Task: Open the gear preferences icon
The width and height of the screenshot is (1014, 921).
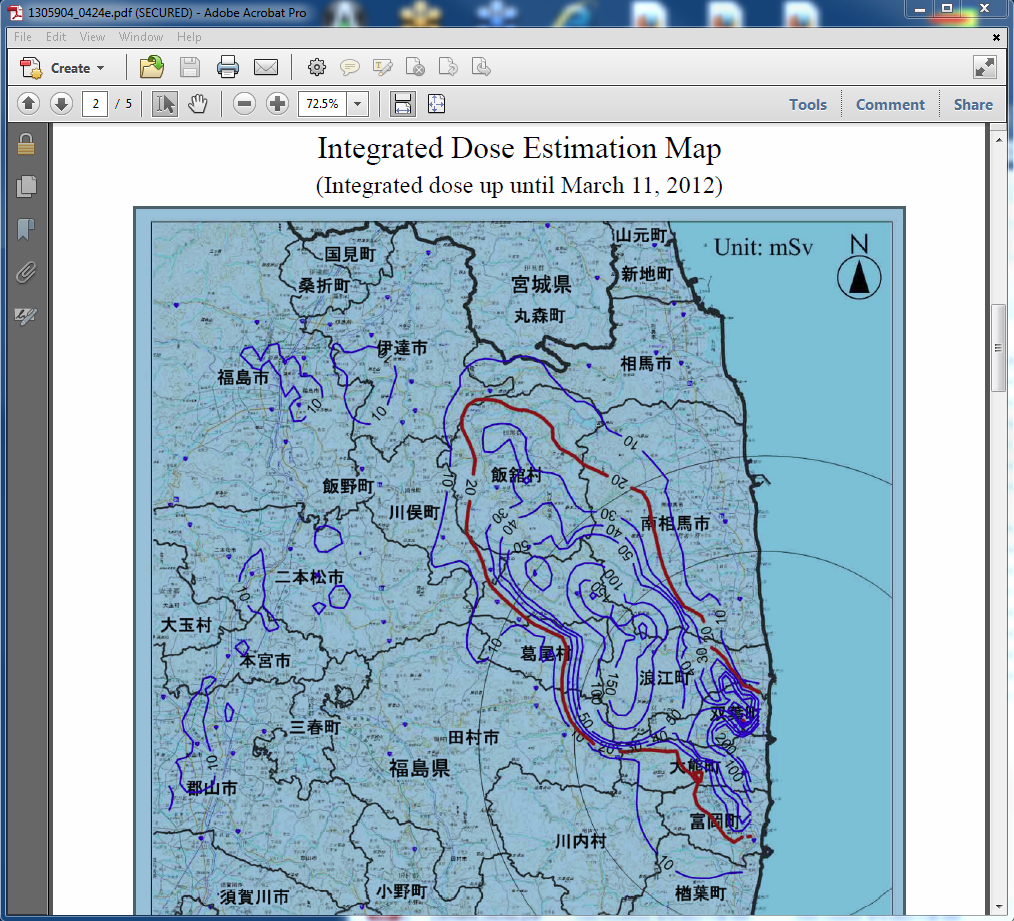Action: coord(316,67)
